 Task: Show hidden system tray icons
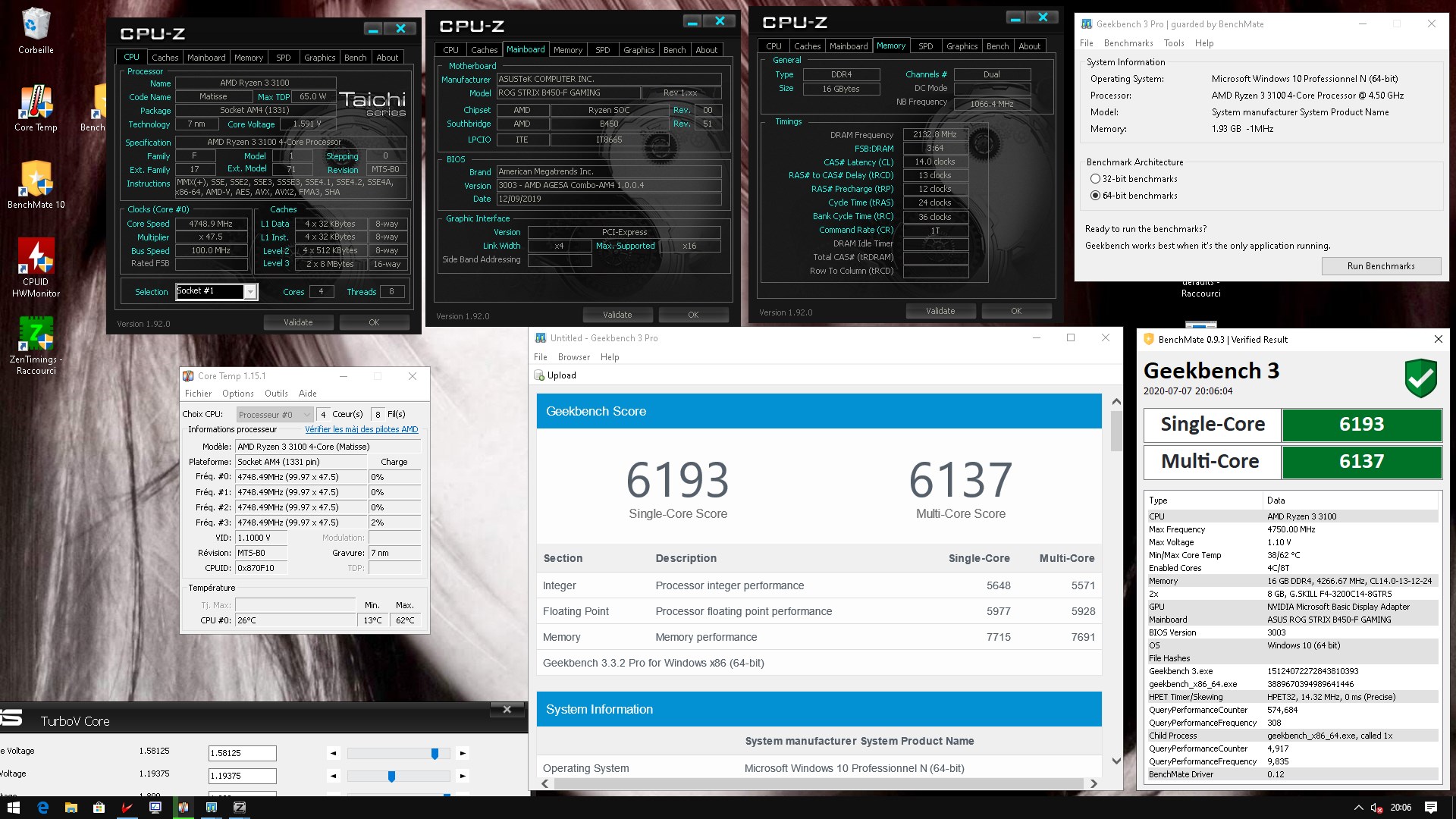(x=1358, y=808)
